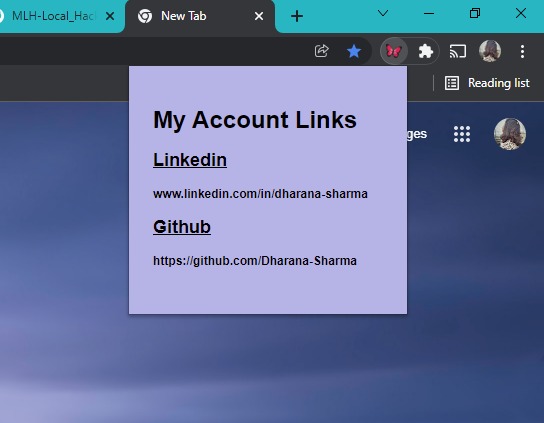544x423 pixels.
Task: Click the https://github.com/Dharana-Sharma text
Action: (255, 261)
